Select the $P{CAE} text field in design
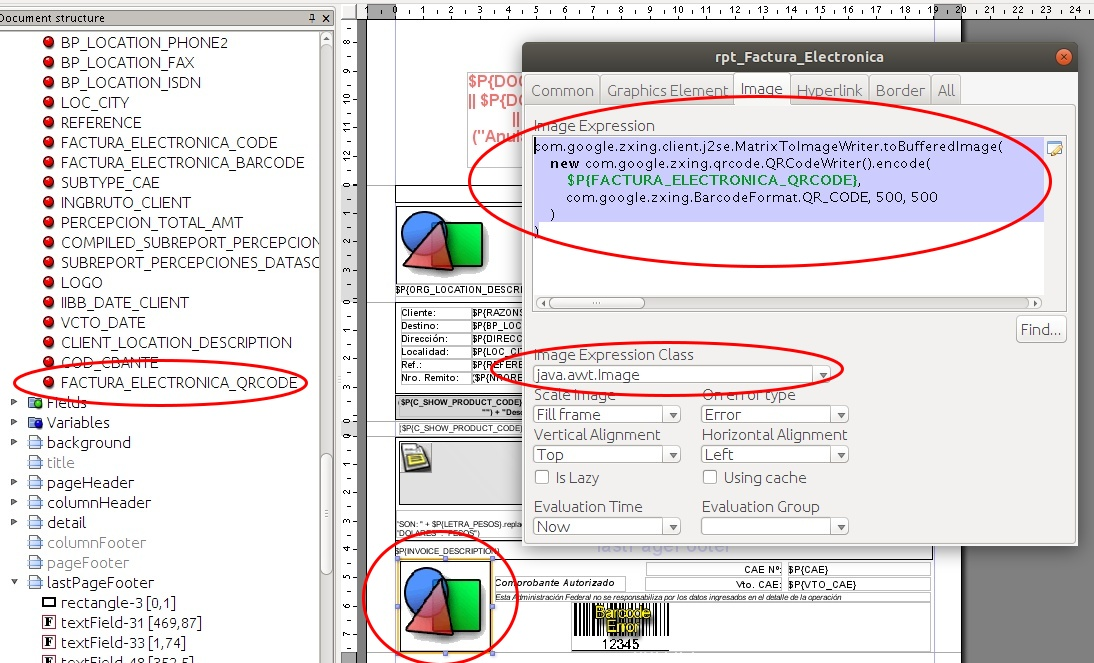 click(858, 569)
